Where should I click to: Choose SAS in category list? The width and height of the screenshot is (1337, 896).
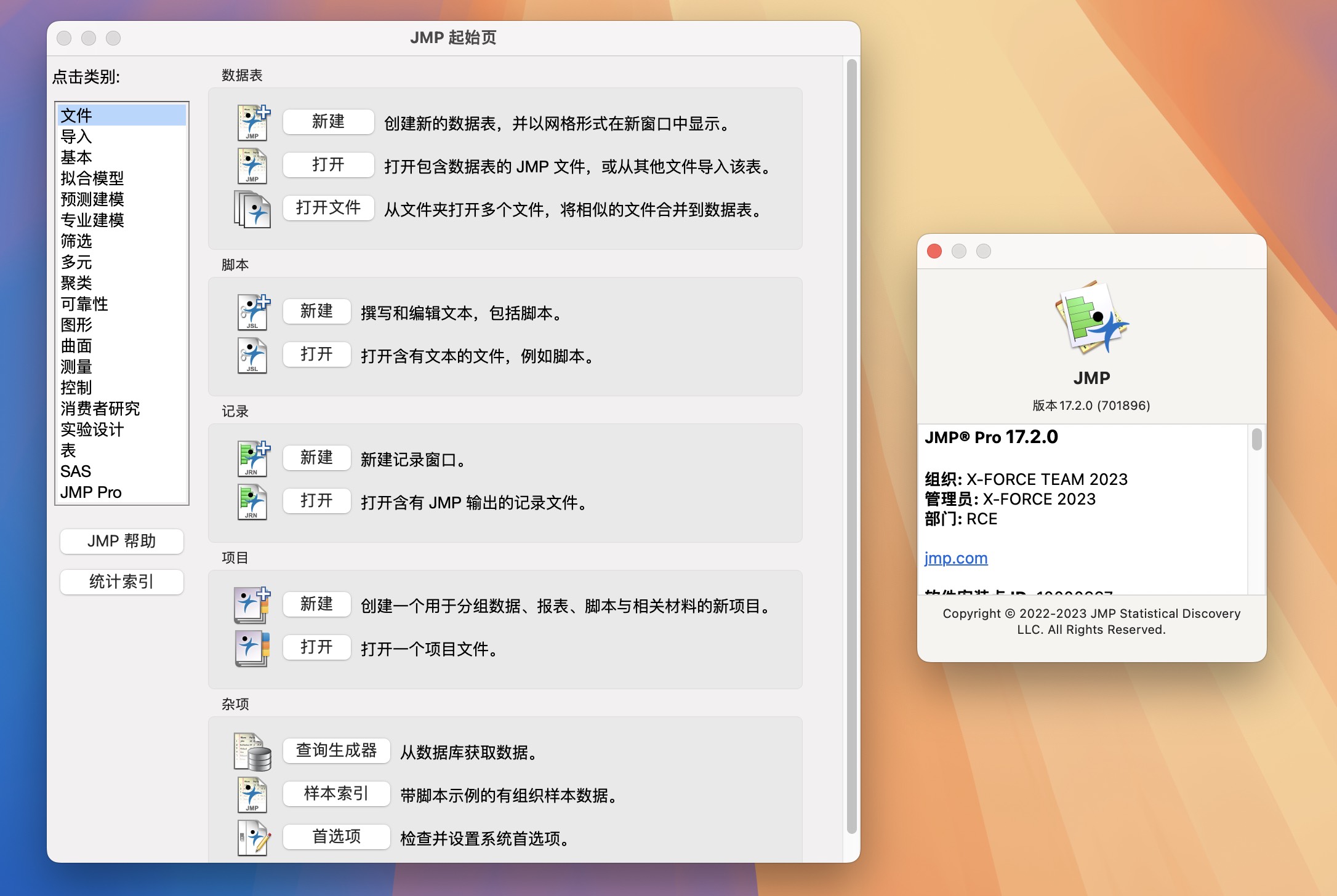[x=122, y=471]
